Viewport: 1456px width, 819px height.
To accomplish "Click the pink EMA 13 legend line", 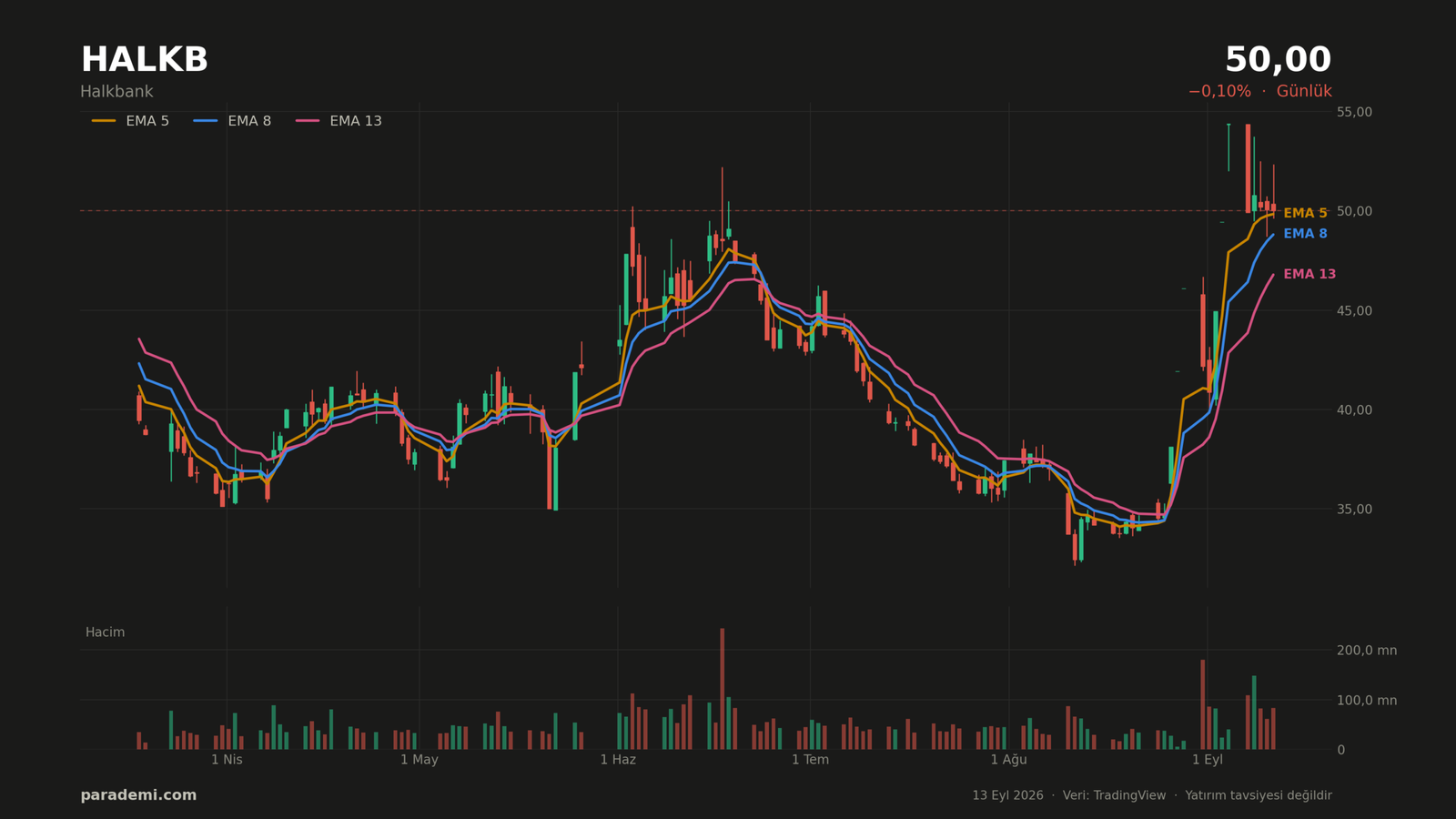I will pyautogui.click(x=308, y=121).
